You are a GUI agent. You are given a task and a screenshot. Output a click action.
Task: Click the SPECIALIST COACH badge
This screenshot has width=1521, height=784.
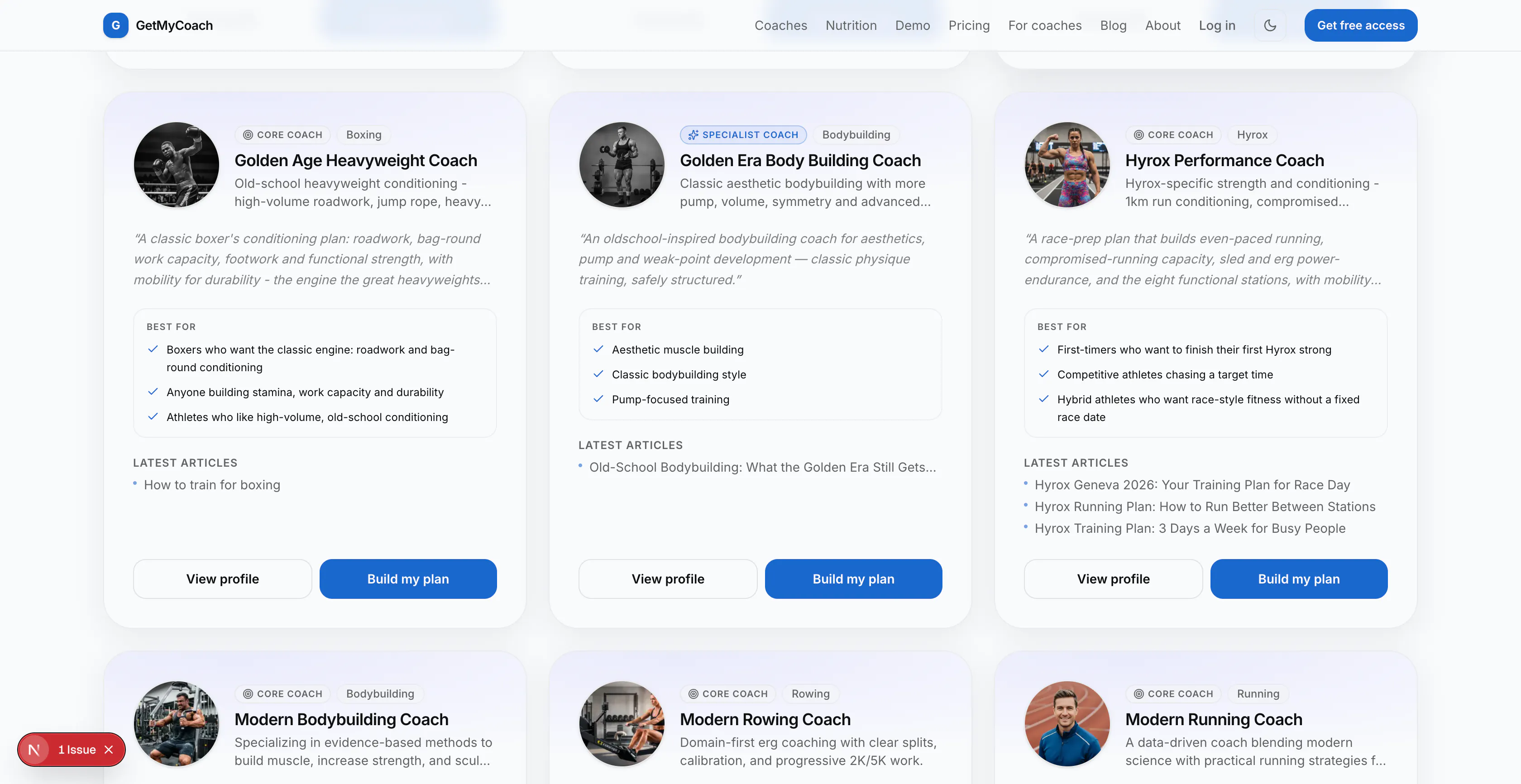pos(743,134)
